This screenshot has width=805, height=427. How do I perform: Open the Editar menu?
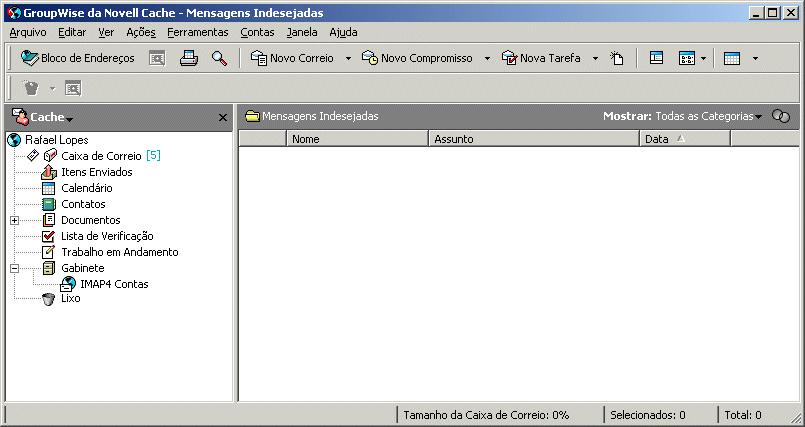click(72, 32)
